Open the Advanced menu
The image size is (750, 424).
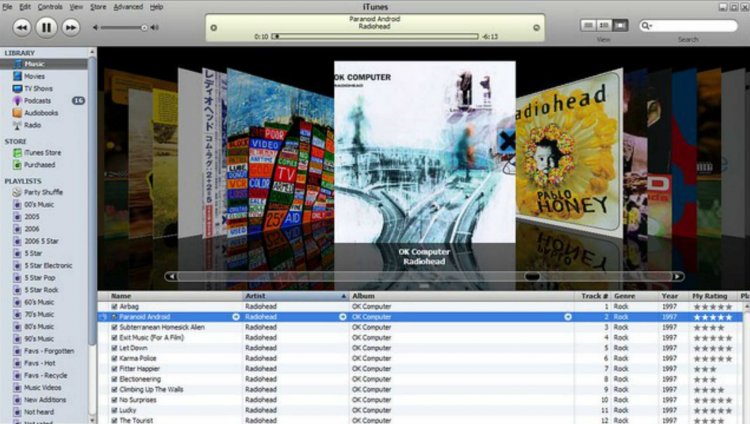coord(128,7)
